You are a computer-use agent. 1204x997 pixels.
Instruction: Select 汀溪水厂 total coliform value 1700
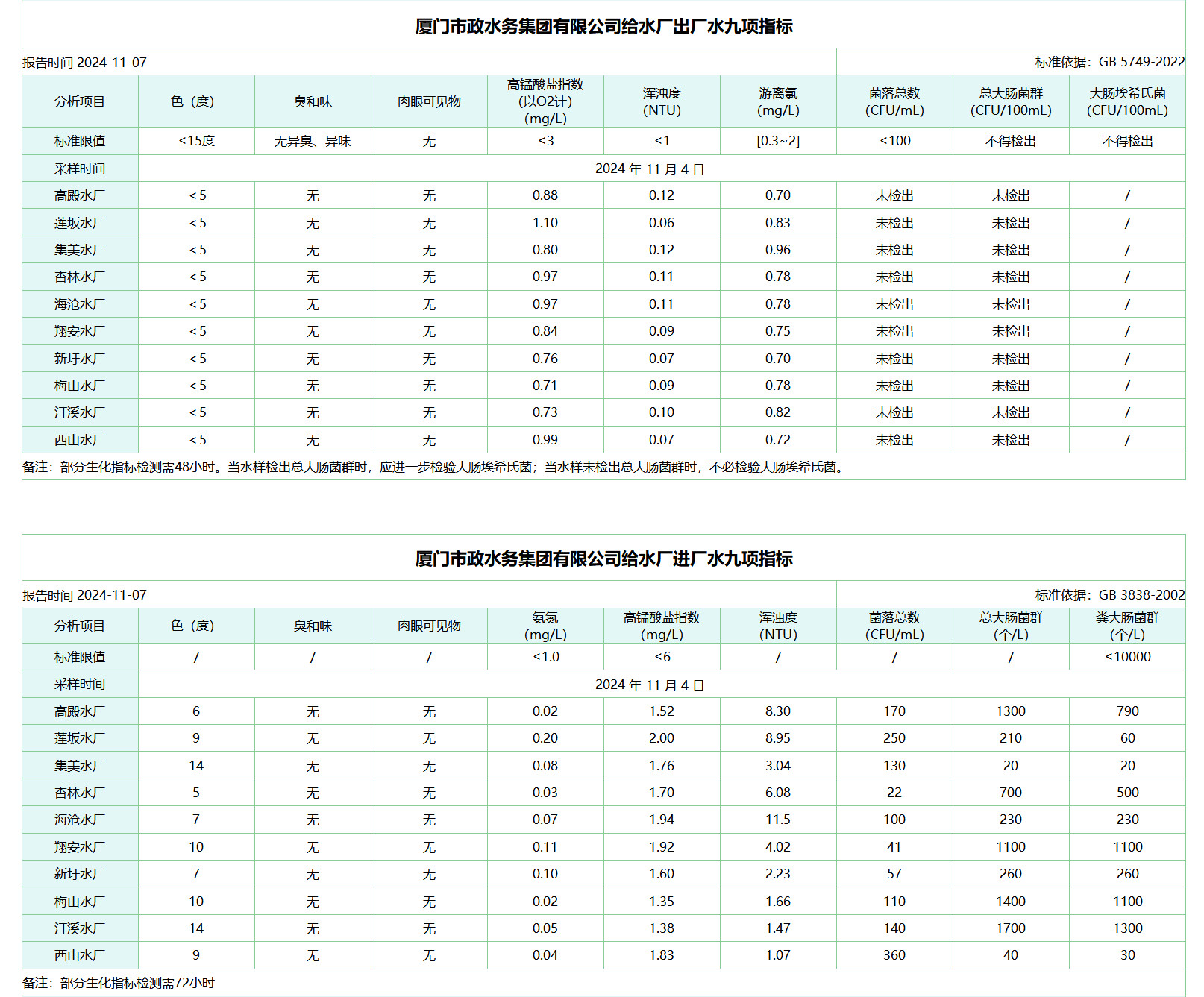tap(1011, 928)
